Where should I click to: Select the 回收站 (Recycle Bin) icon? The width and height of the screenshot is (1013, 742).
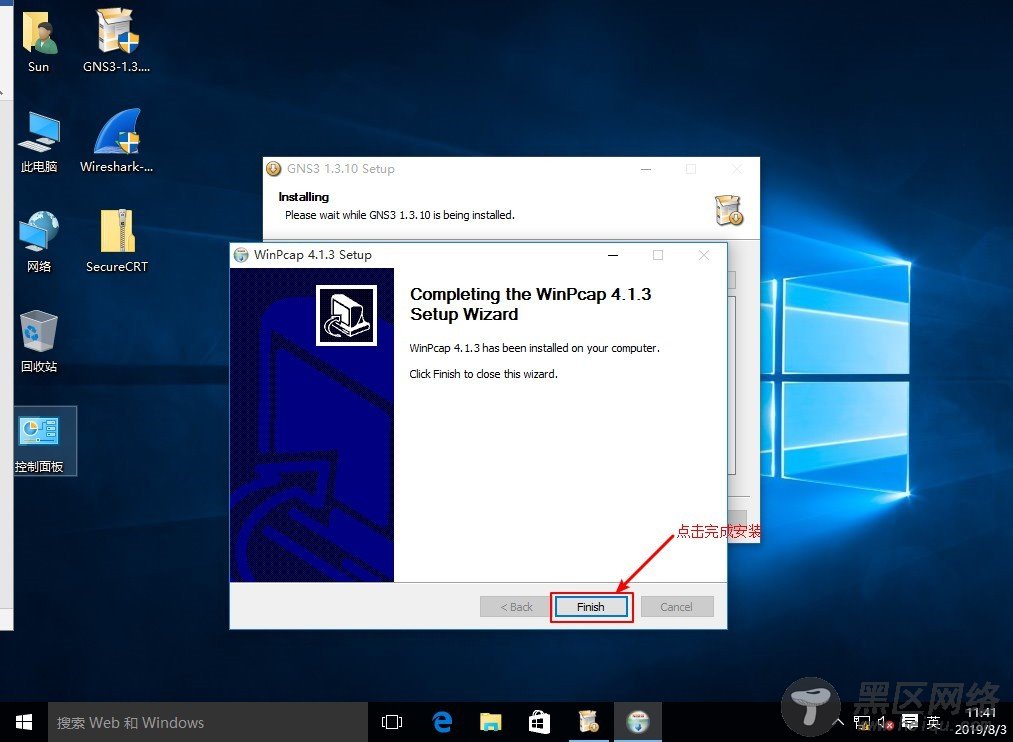coord(39,342)
